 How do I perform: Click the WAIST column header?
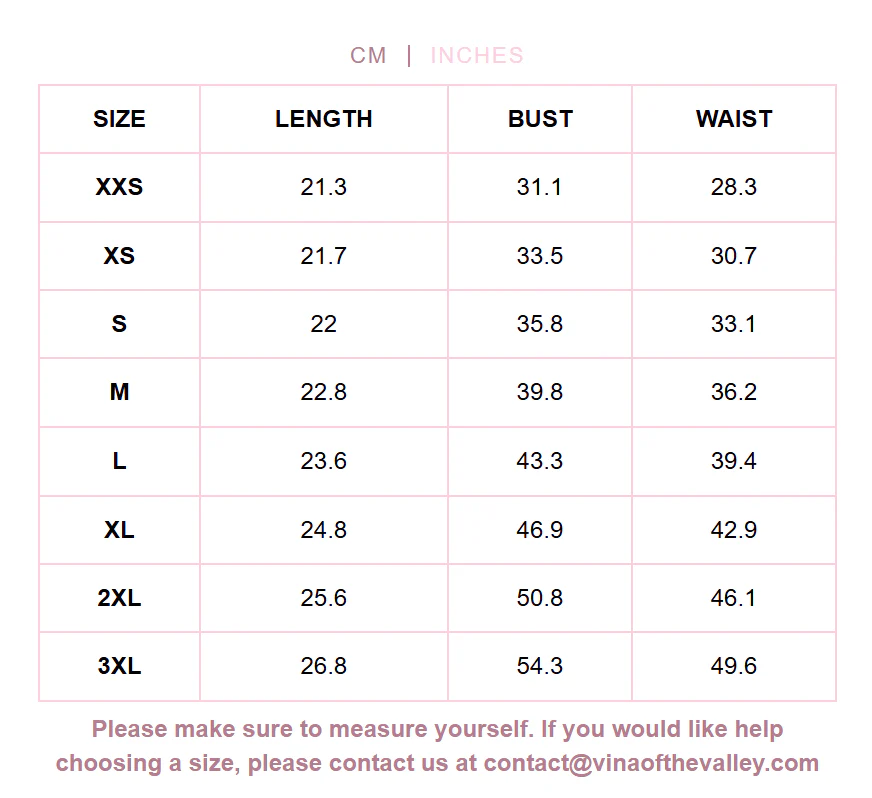[734, 119]
